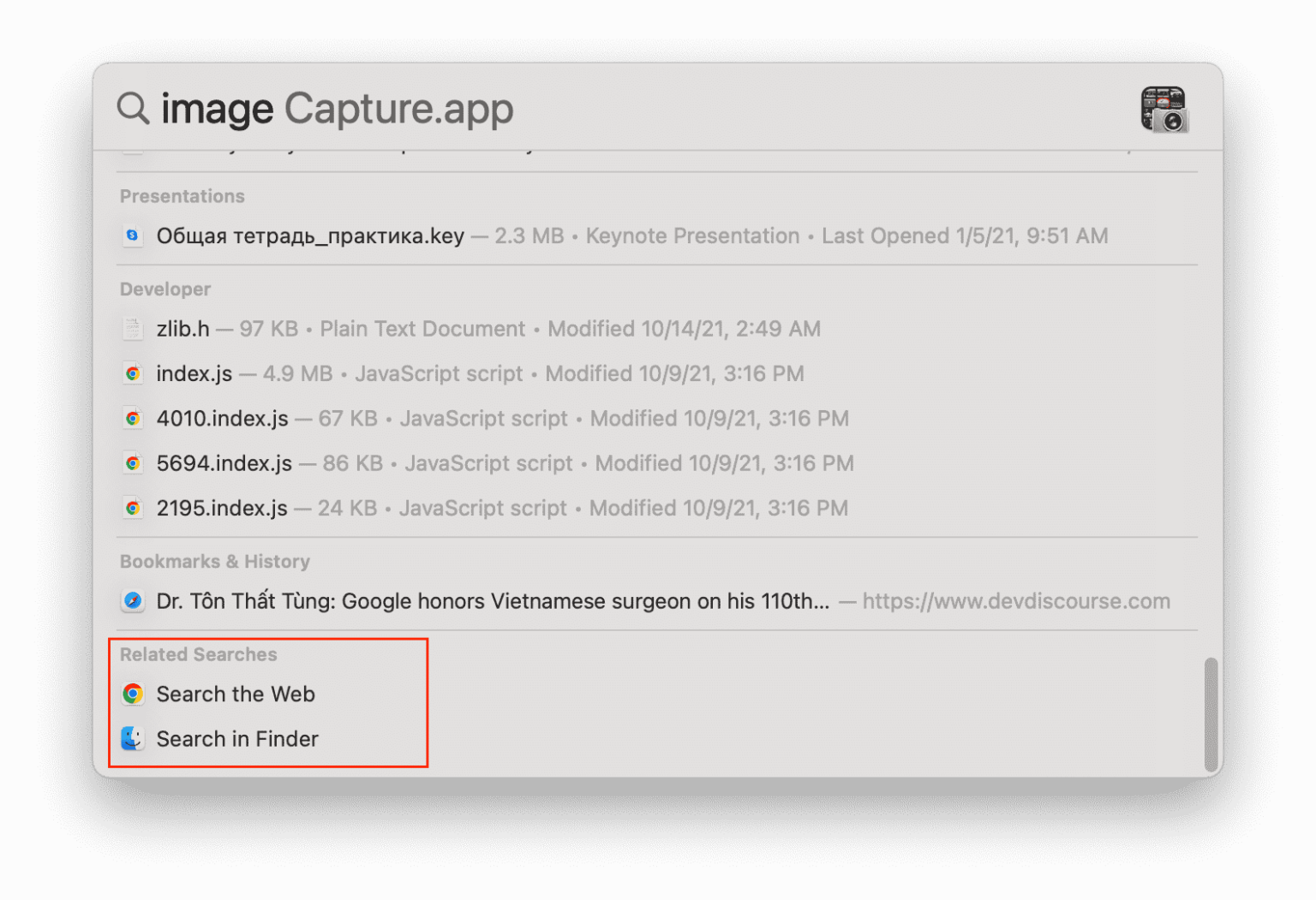This screenshot has height=900, width=1316.
Task: Click the magnifying glass icon in the search bar
Action: point(131,108)
